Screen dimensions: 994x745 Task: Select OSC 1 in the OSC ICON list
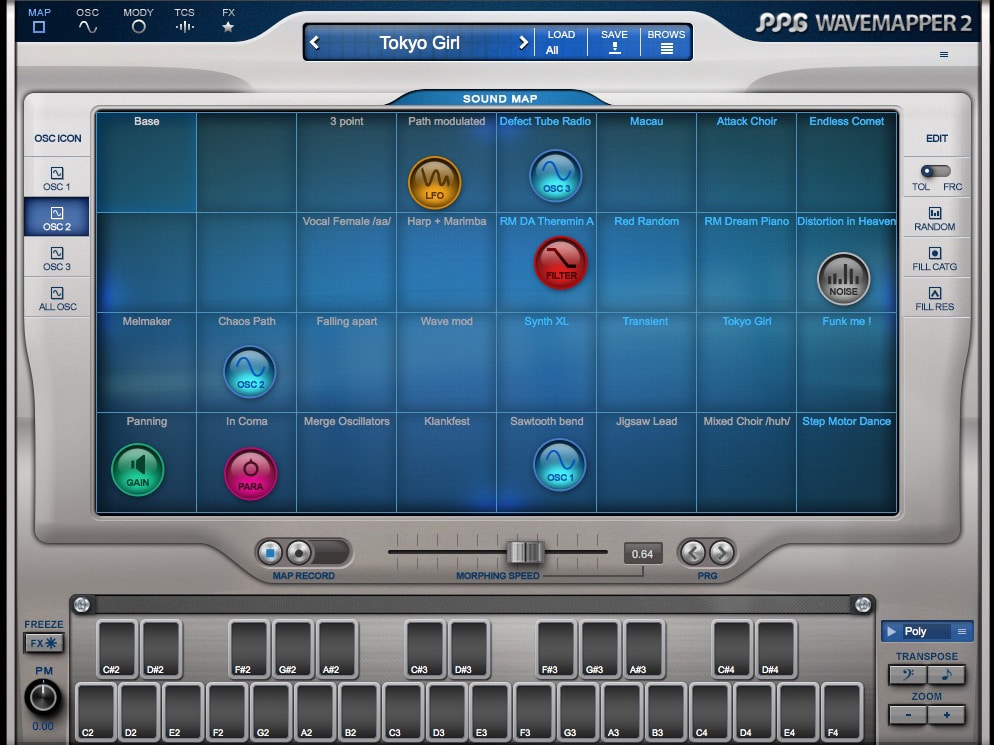57,178
